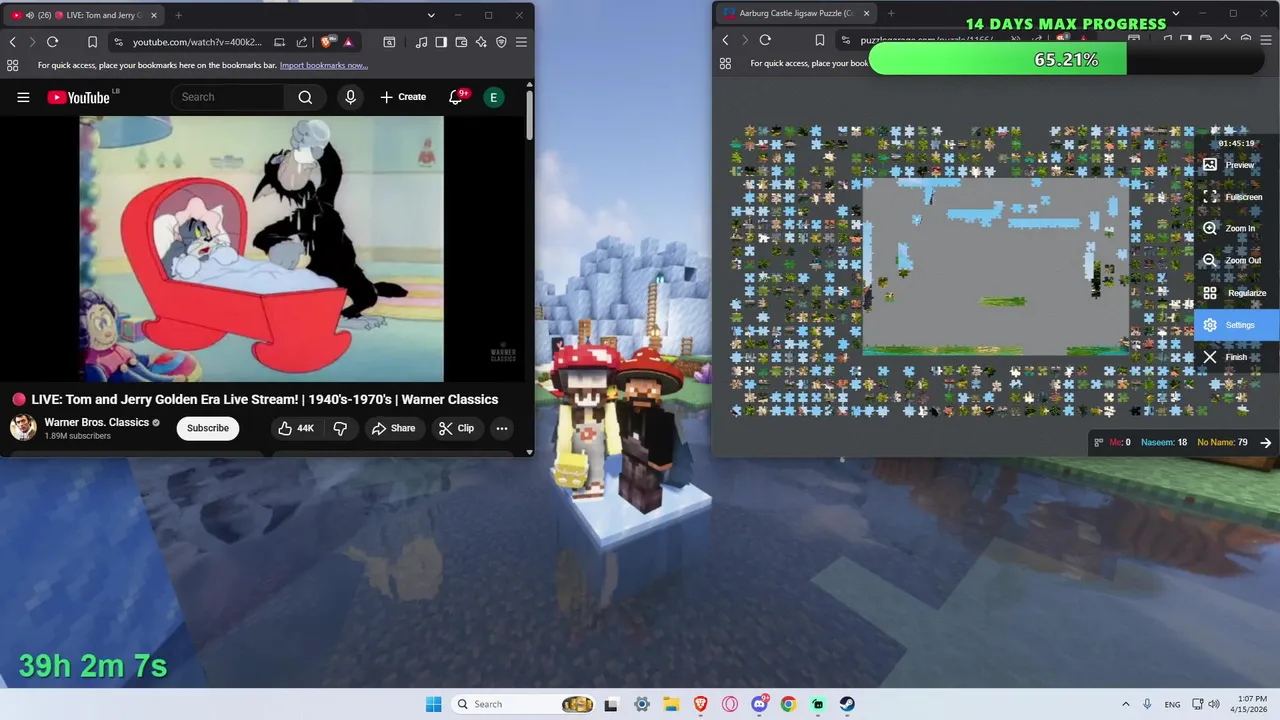Share the page from YouTube address bar
This screenshot has width=1280, height=720.
pyautogui.click(x=302, y=42)
